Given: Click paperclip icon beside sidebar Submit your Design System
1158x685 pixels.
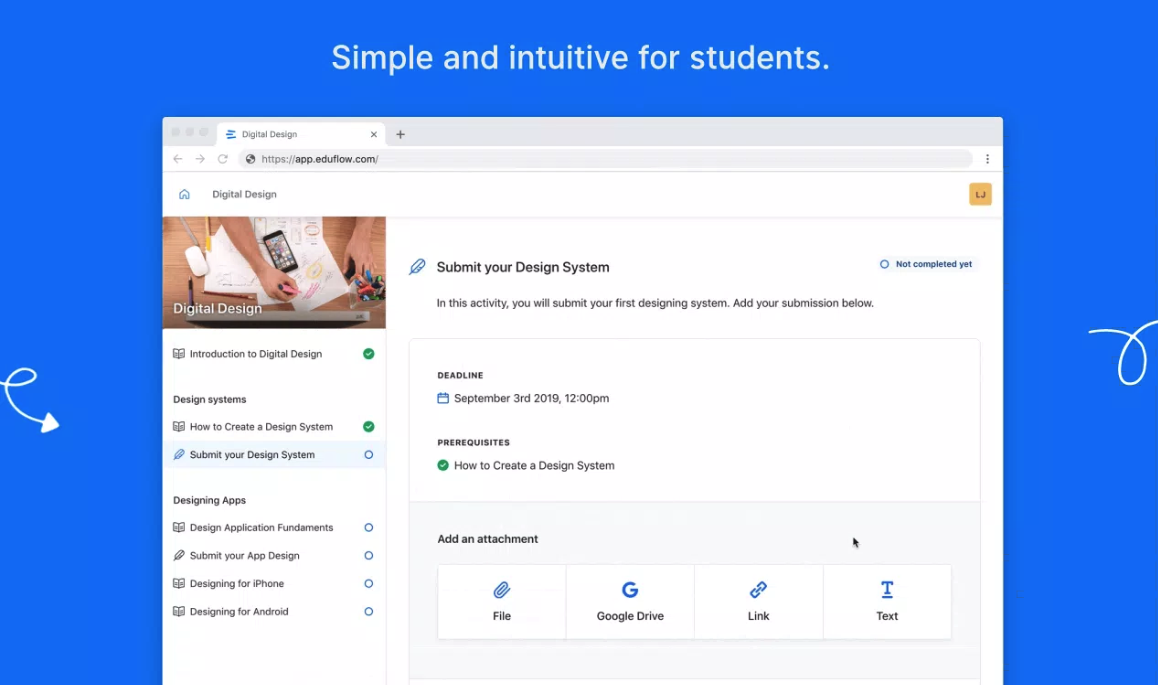Looking at the screenshot, I should (x=179, y=455).
